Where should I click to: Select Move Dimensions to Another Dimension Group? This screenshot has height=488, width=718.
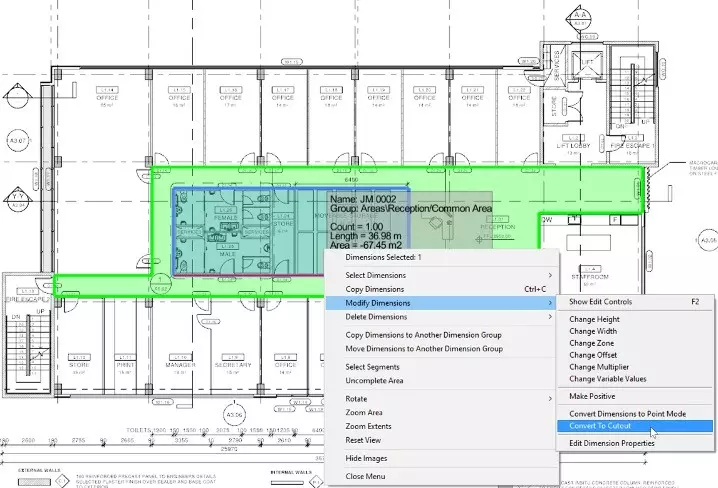point(424,349)
